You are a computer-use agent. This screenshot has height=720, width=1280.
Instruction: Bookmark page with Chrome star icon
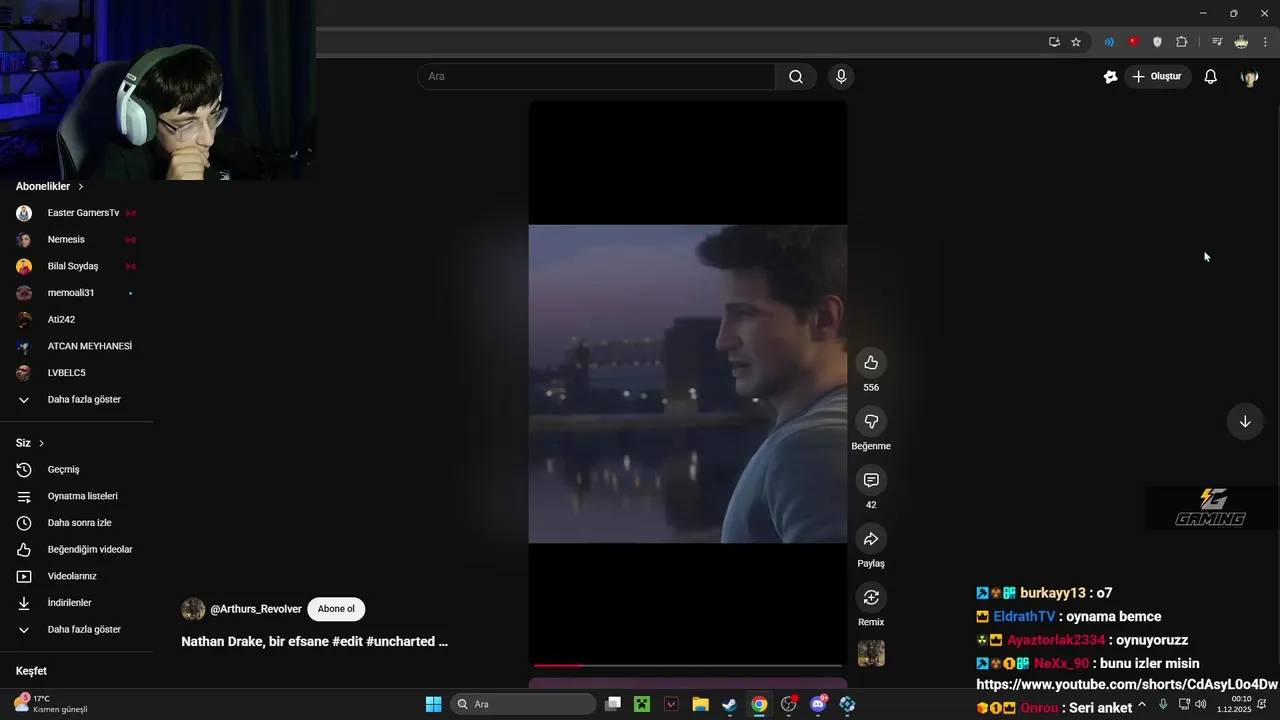click(1076, 42)
